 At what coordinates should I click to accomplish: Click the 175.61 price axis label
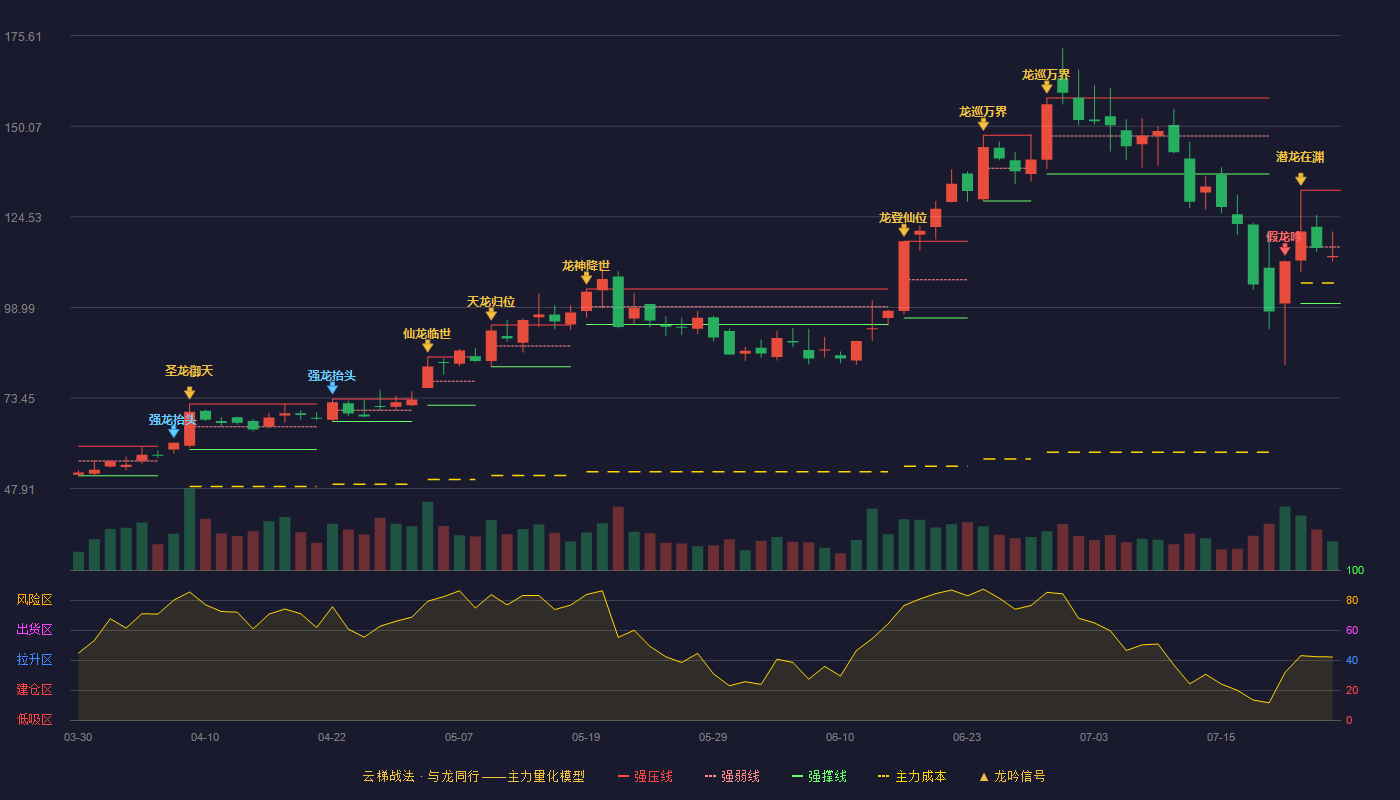(23, 37)
